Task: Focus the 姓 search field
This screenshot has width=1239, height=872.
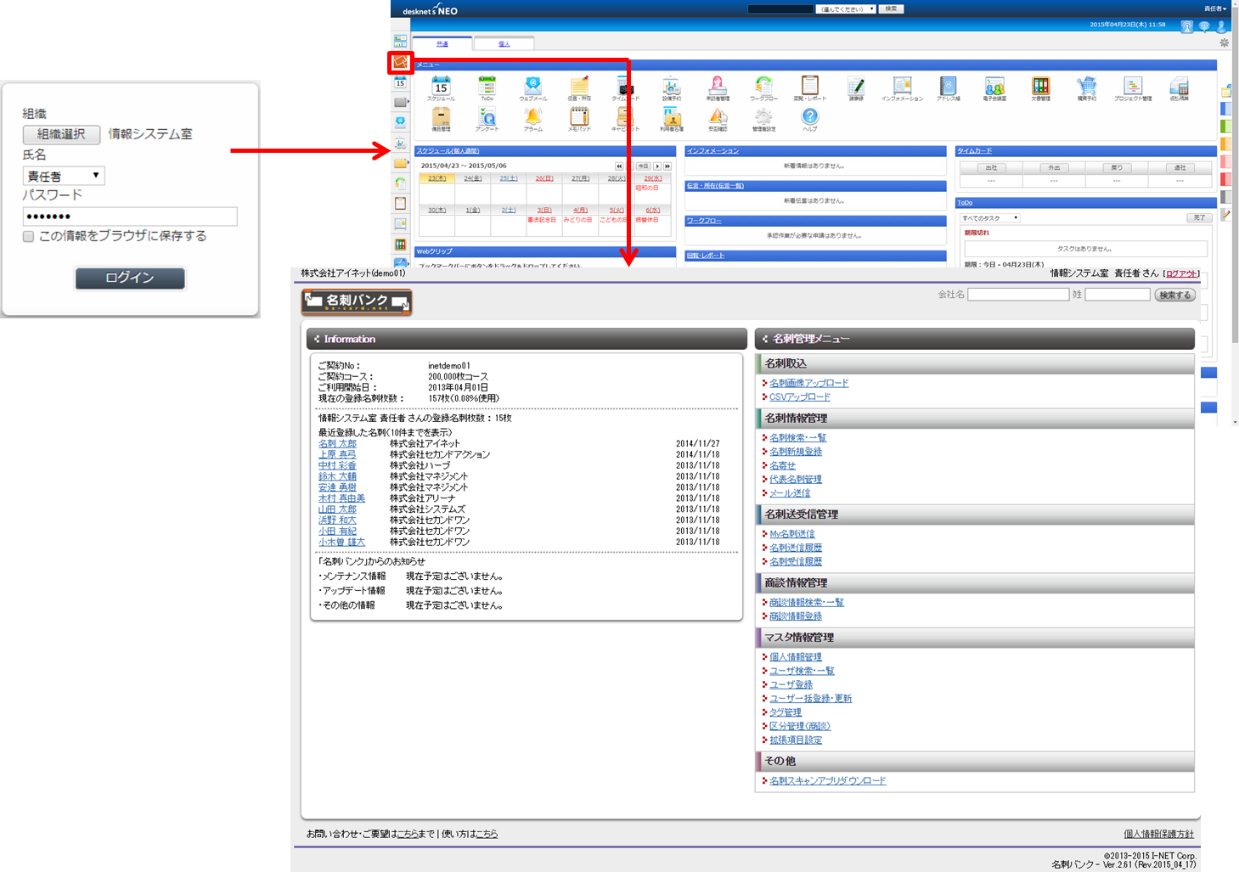Action: 1117,295
